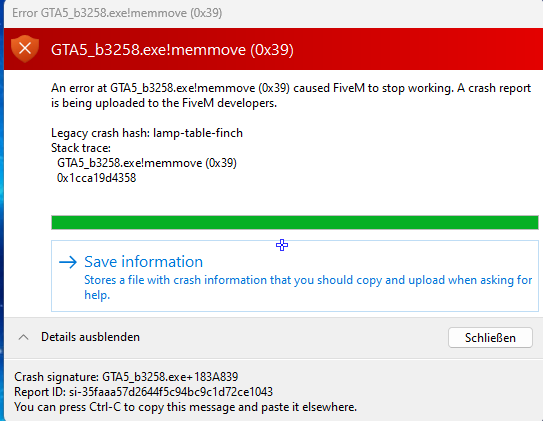Click the red header error title
Image resolution: width=543 pixels, height=421 pixels.
coord(172,50)
